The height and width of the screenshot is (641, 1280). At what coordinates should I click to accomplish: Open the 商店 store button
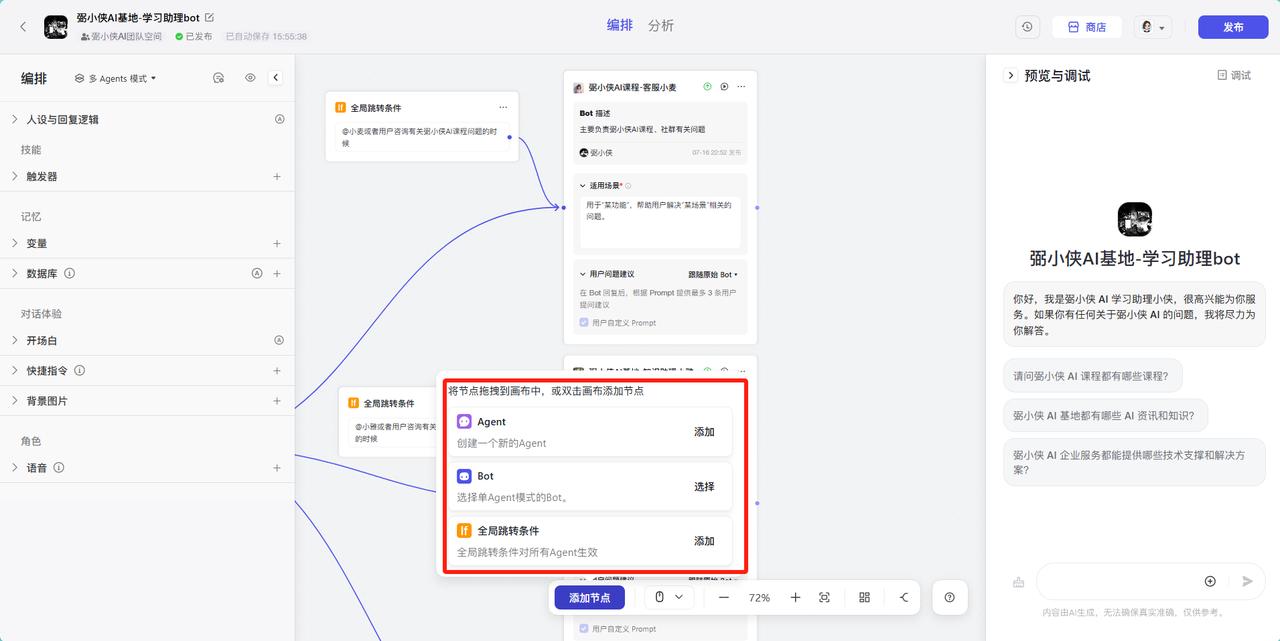point(1086,27)
